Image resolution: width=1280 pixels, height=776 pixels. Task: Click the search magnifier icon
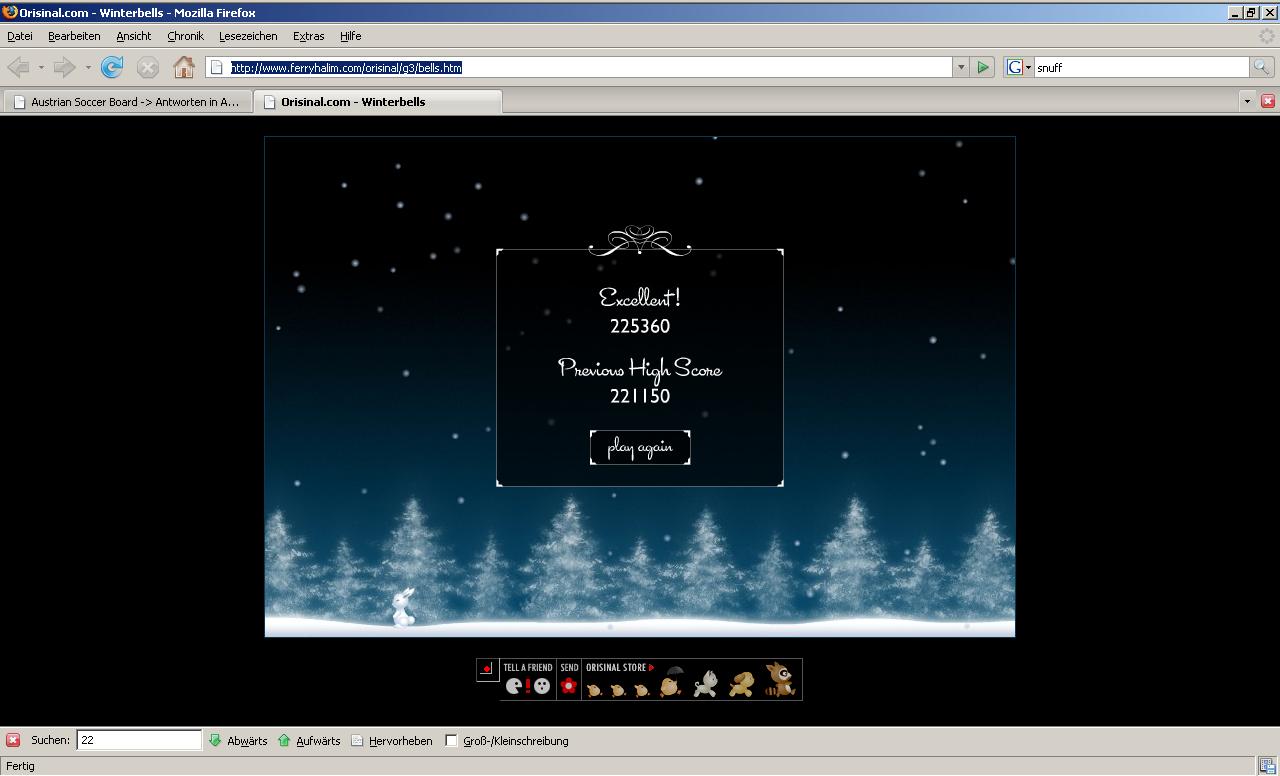[1262, 67]
